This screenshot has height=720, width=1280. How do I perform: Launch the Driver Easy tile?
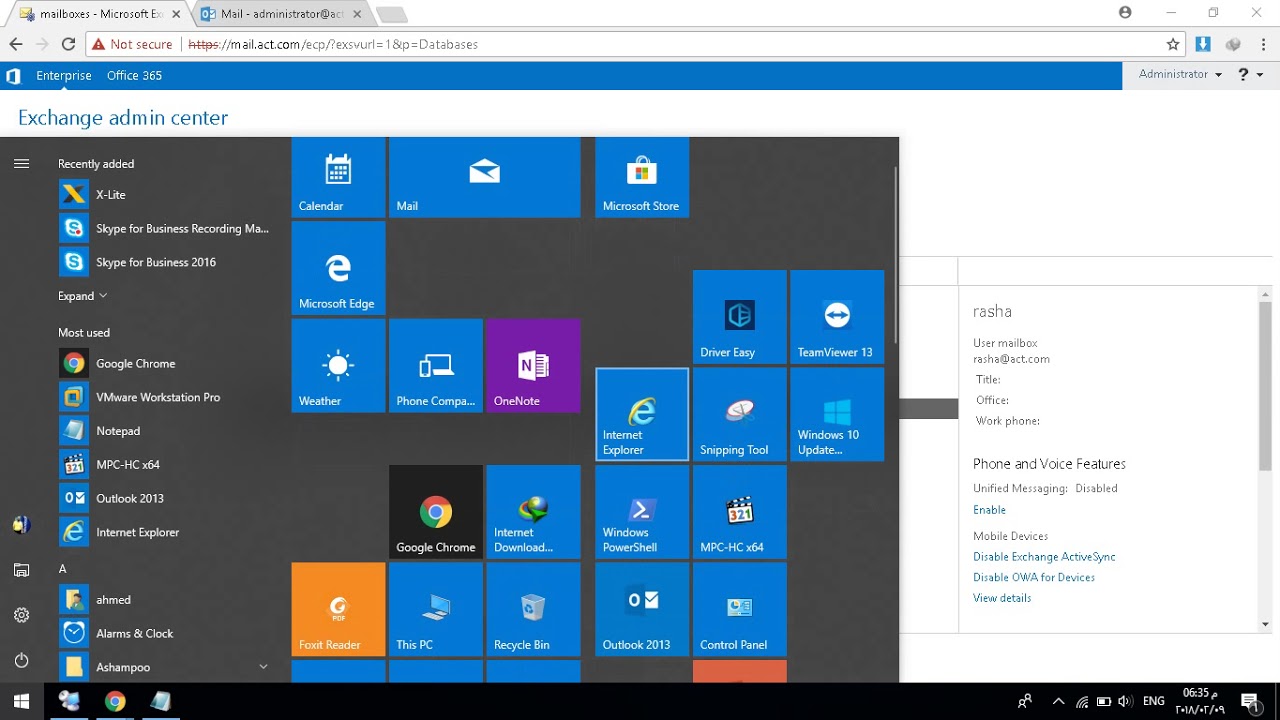(740, 317)
